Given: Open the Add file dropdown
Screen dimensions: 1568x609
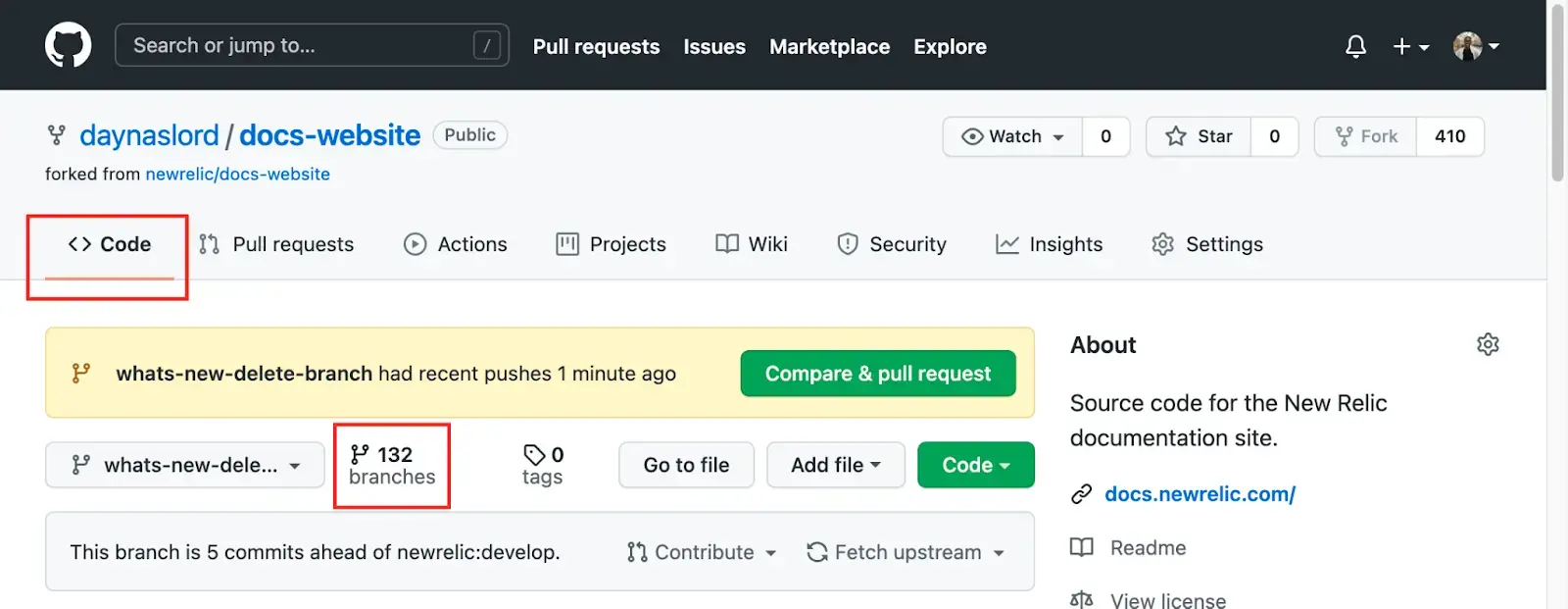Looking at the screenshot, I should click(x=835, y=465).
